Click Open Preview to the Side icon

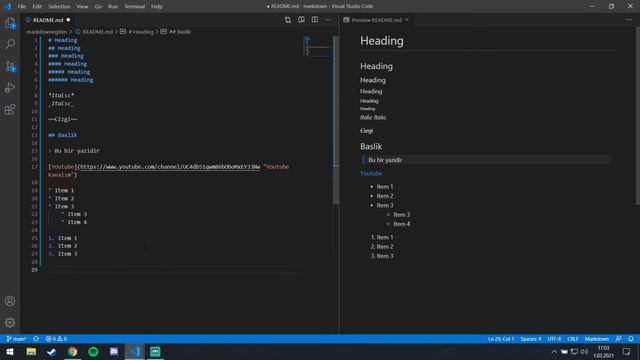301,20
